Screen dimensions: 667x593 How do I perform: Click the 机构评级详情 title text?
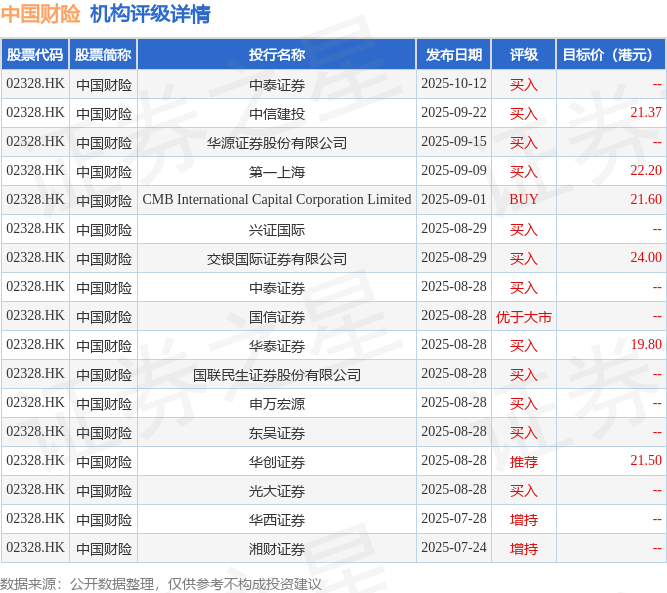pos(150,14)
